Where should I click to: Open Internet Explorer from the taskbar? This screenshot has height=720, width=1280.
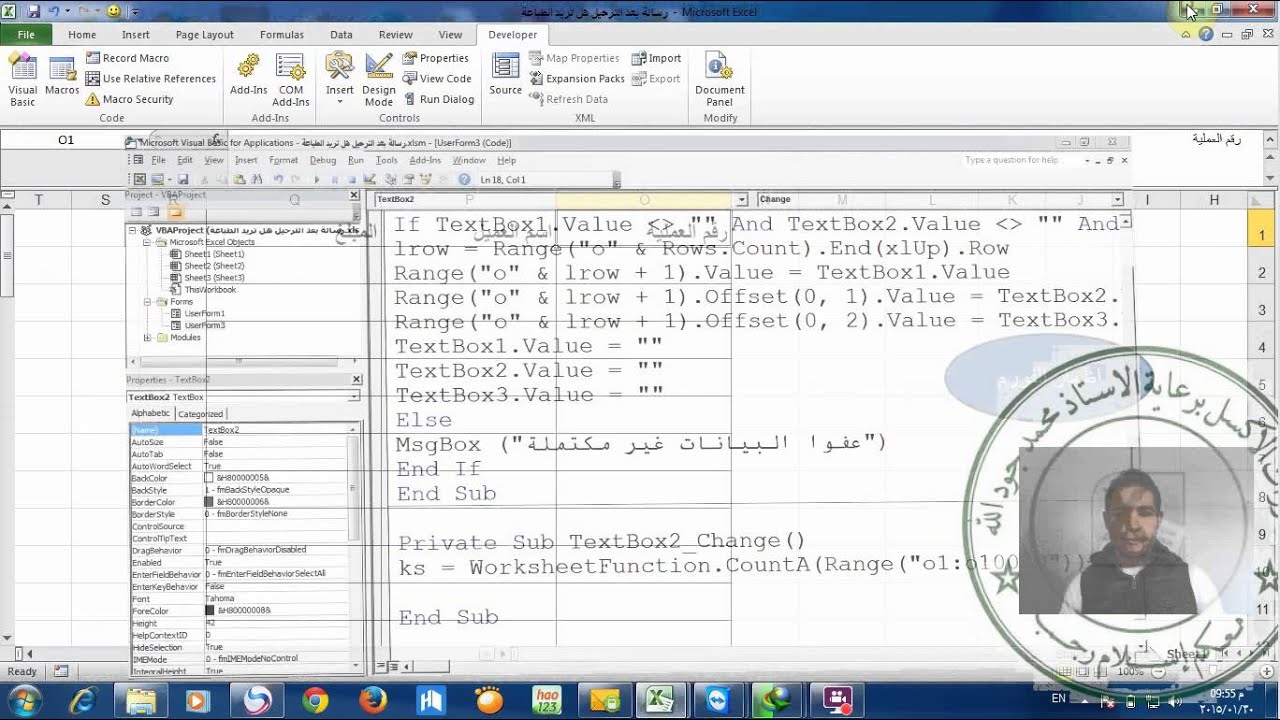[x=81, y=700]
